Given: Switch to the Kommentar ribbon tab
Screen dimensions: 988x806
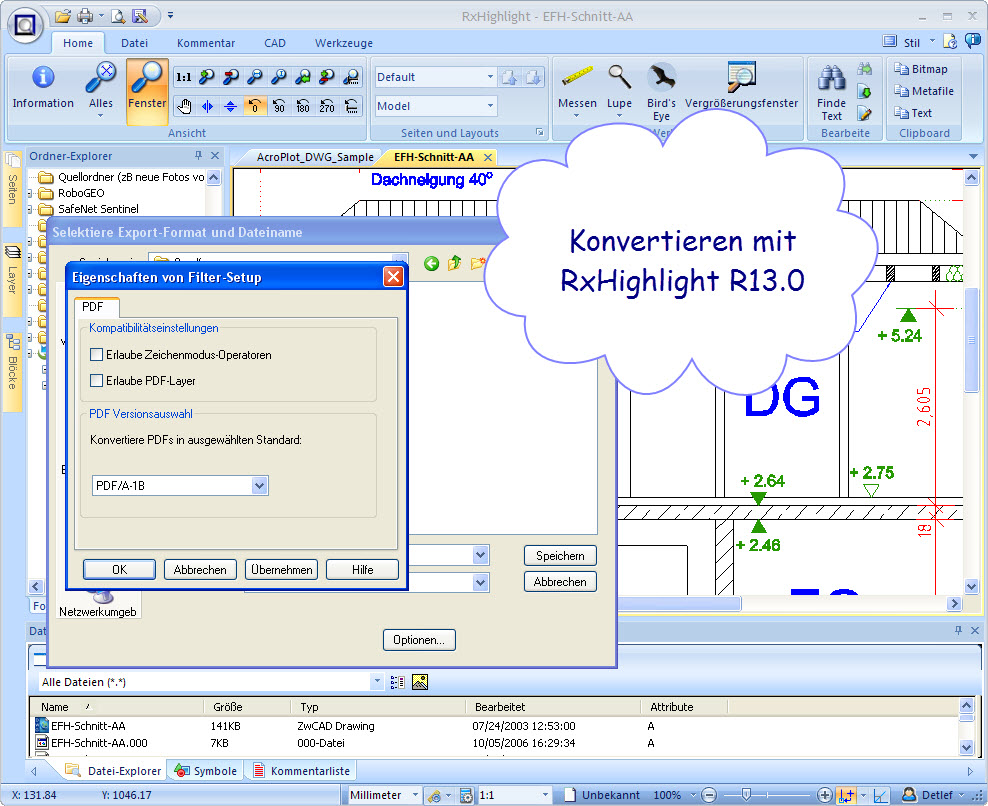Looking at the screenshot, I should pyautogui.click(x=206, y=43).
